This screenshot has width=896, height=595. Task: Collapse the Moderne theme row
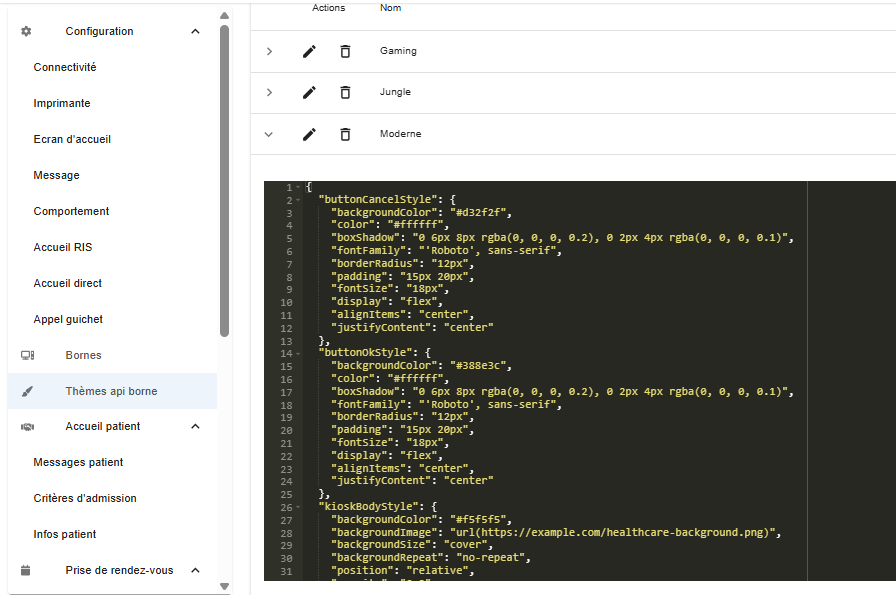click(269, 133)
